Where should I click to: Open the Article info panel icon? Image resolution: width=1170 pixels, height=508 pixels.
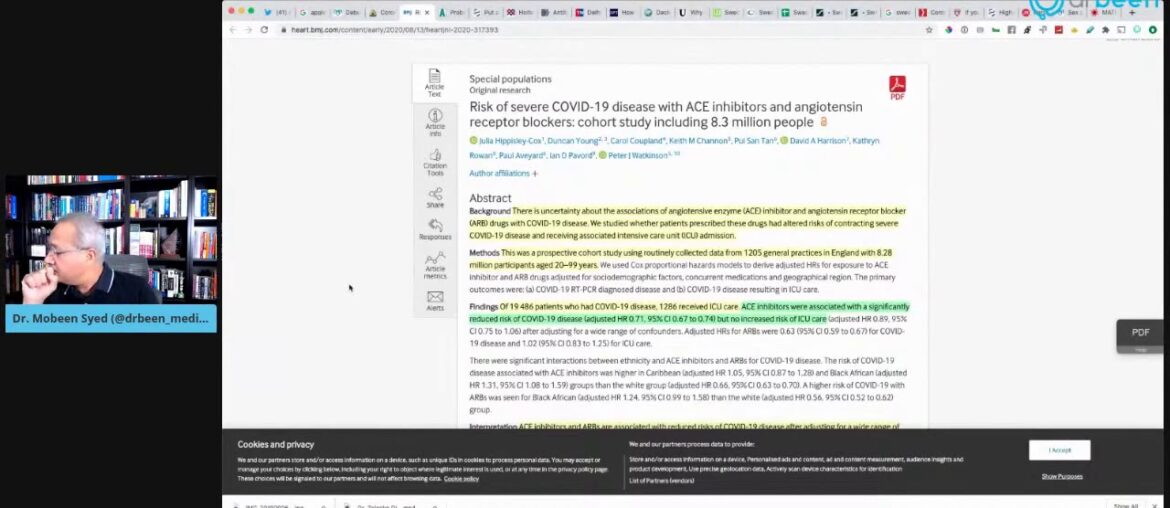[x=435, y=120]
